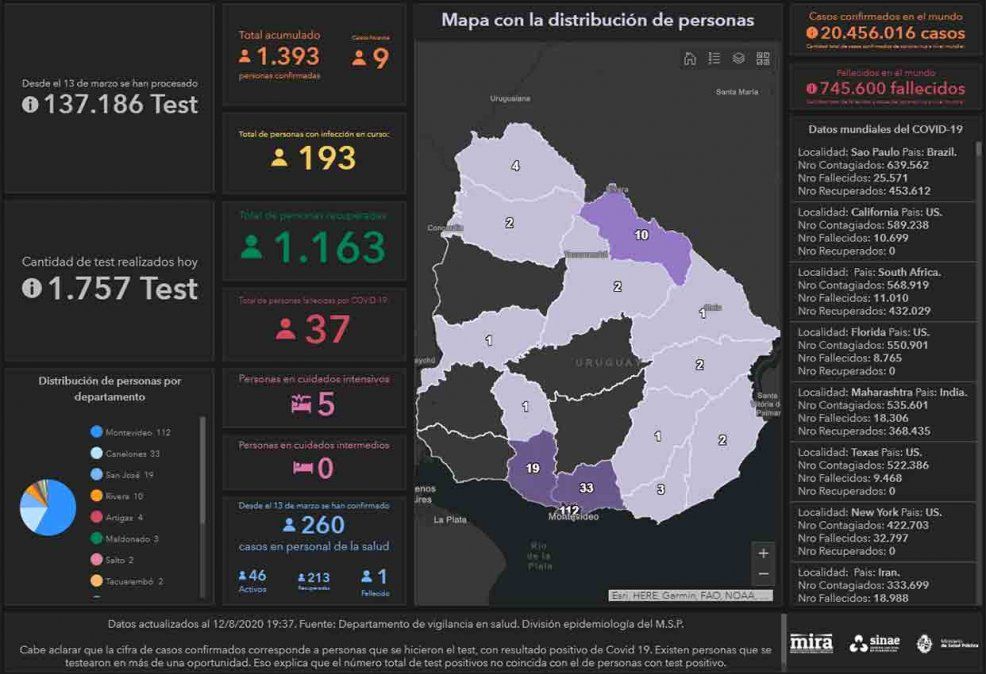
Task: Click the mira logo in footer
Action: 811,643
